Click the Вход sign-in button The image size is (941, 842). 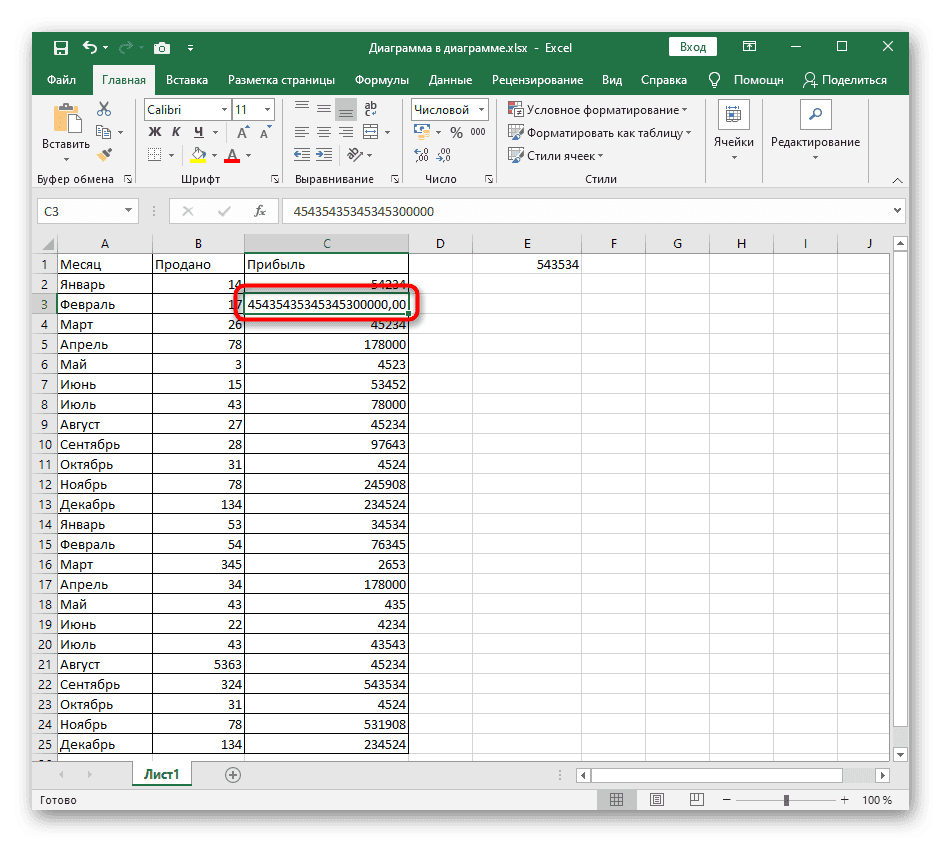692,46
